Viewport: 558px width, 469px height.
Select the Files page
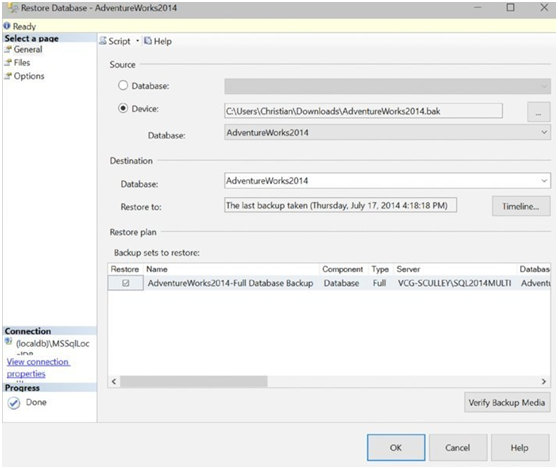(22, 63)
